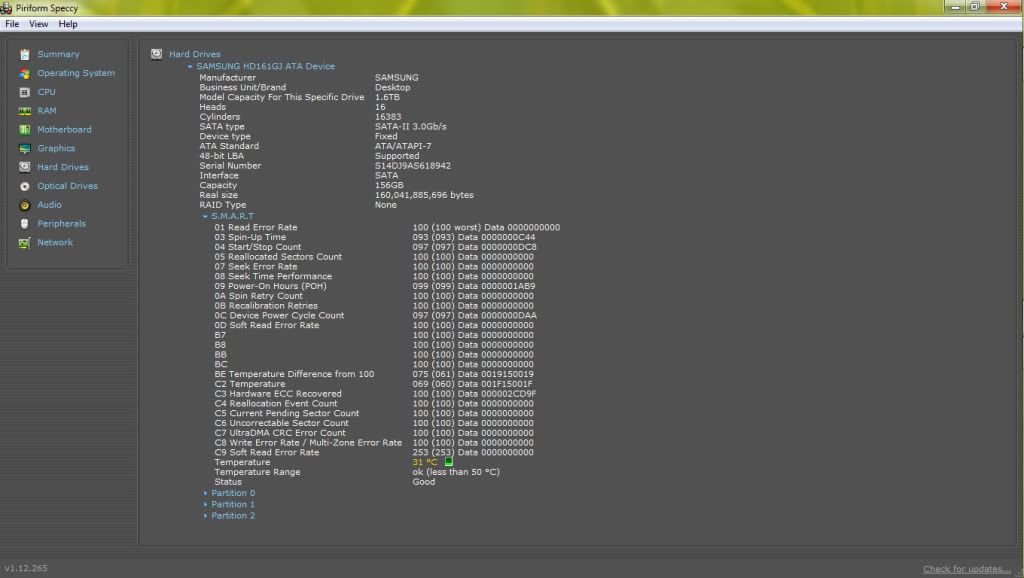Click the Piriform Speccy title bar icon
1024x578 pixels.
(7, 8)
